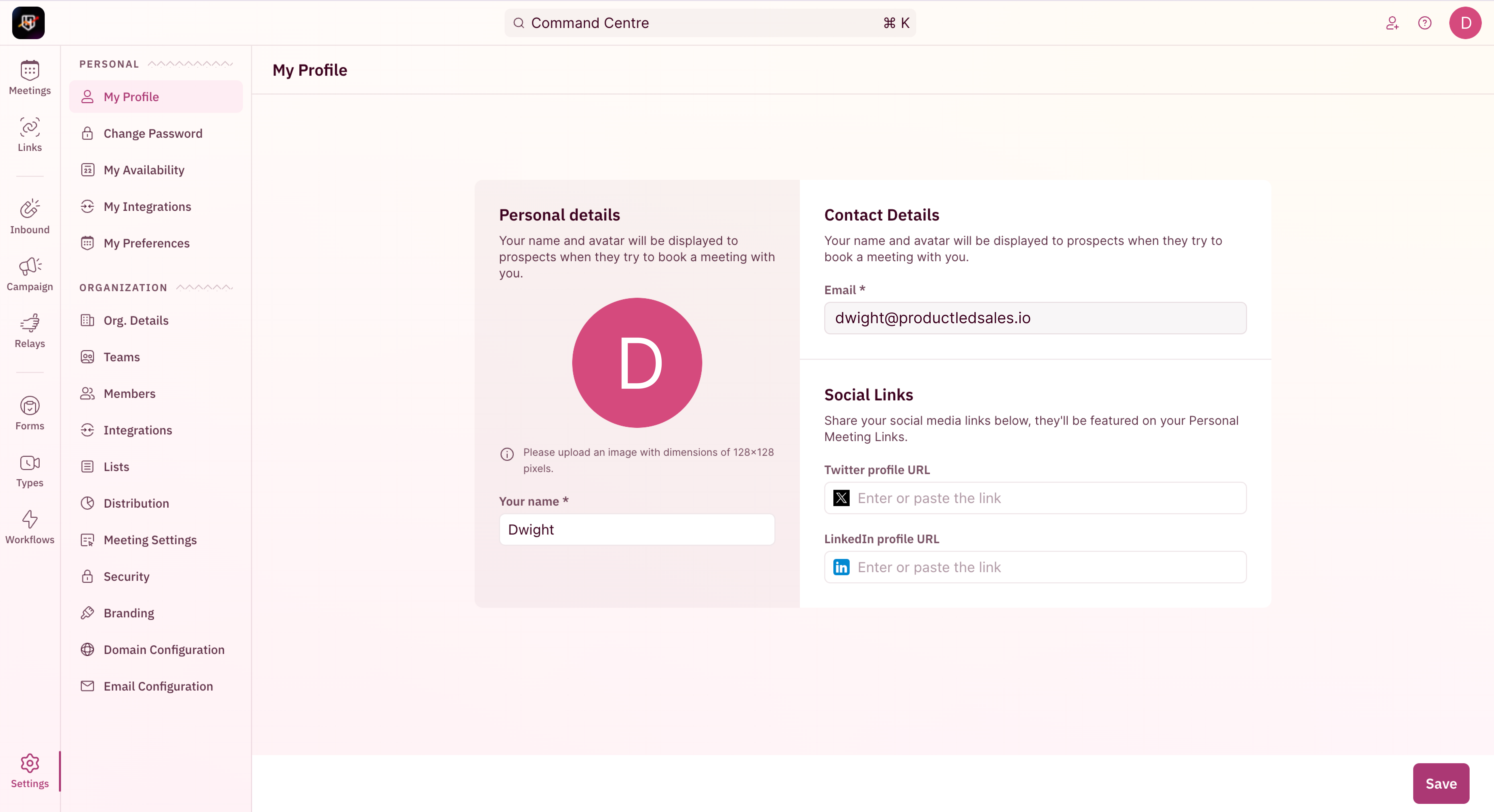Open the Workflows lightning icon
Viewport: 1494px width, 812px height.
[29, 520]
